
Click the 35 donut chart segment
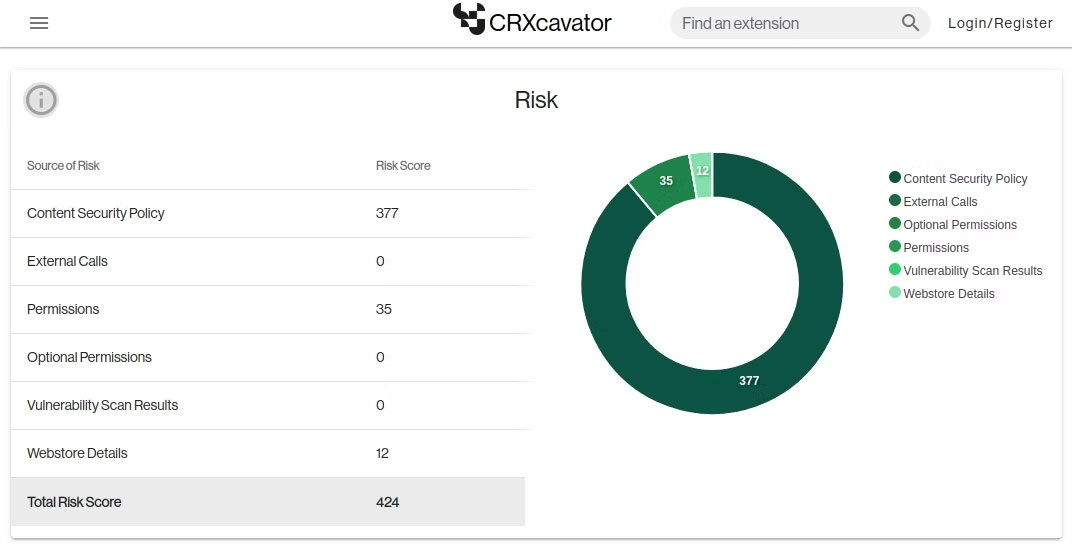click(664, 183)
